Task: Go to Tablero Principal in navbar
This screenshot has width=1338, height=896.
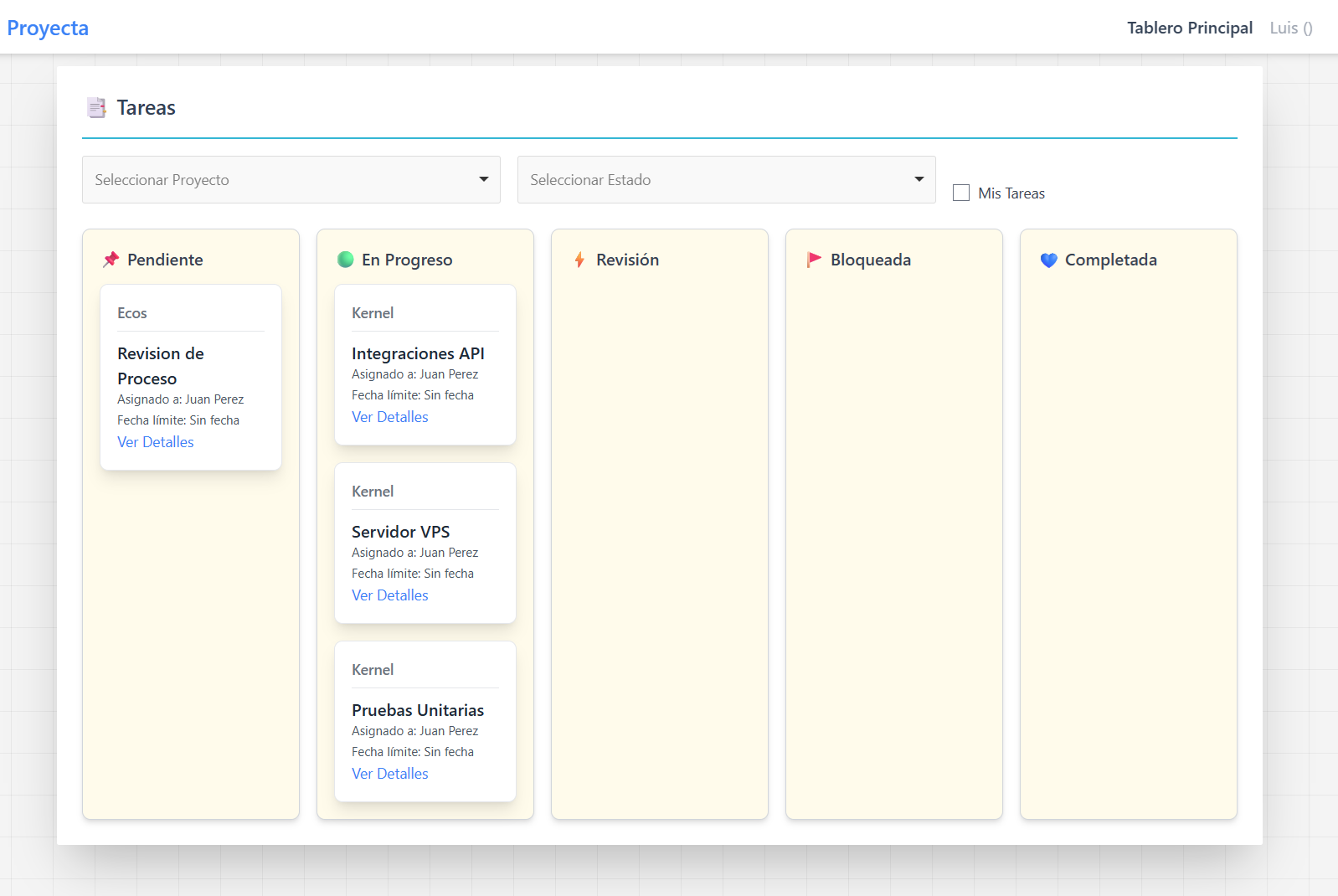Action: [x=1189, y=28]
